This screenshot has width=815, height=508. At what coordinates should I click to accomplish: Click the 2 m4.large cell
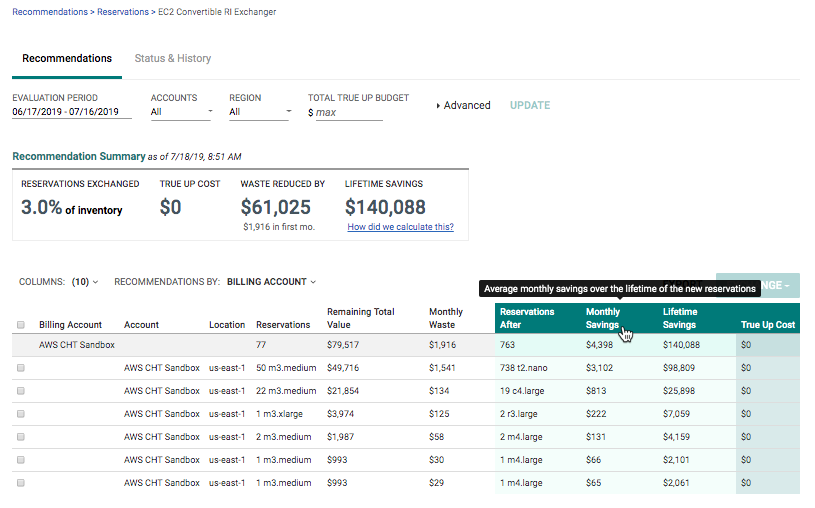521,437
